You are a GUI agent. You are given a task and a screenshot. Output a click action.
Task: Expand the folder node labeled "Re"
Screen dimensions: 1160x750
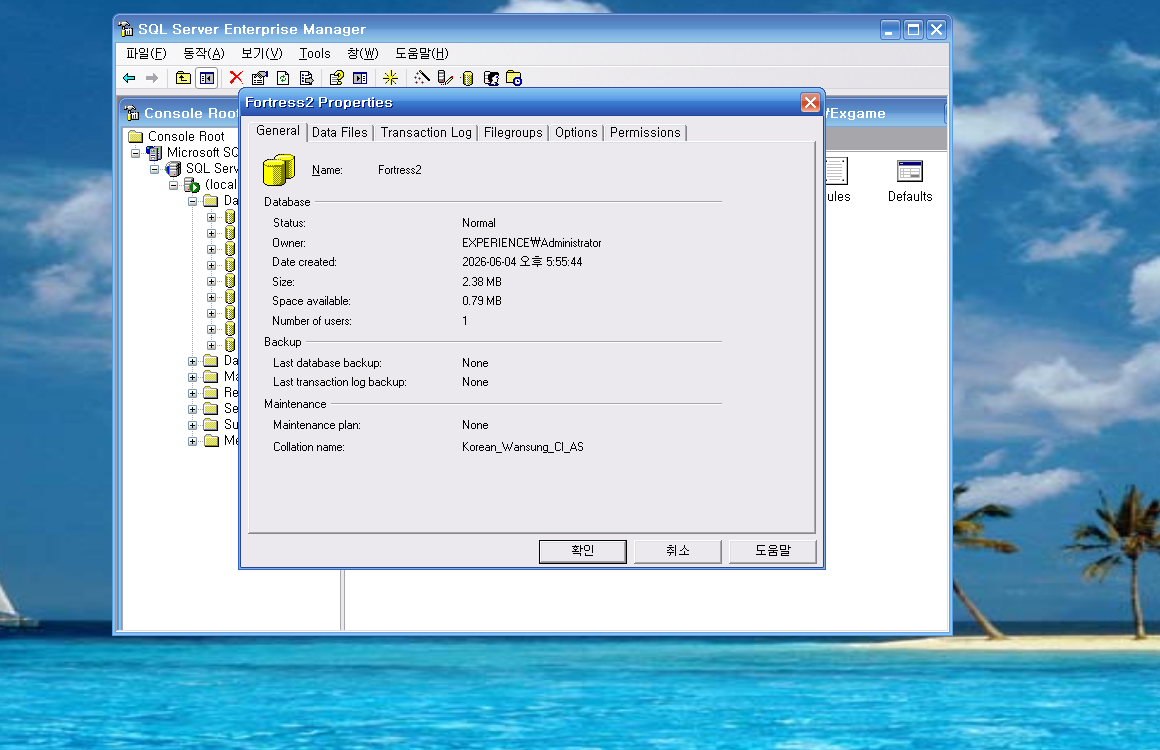pos(192,393)
